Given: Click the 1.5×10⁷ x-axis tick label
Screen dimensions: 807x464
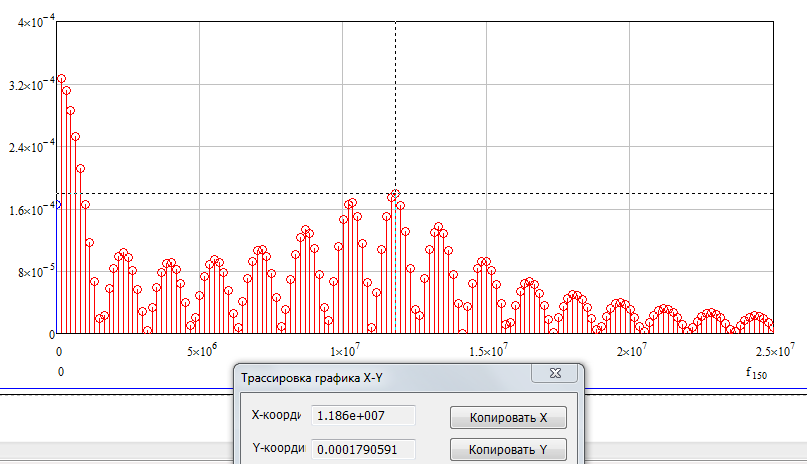Looking at the screenshot, I should [488, 351].
